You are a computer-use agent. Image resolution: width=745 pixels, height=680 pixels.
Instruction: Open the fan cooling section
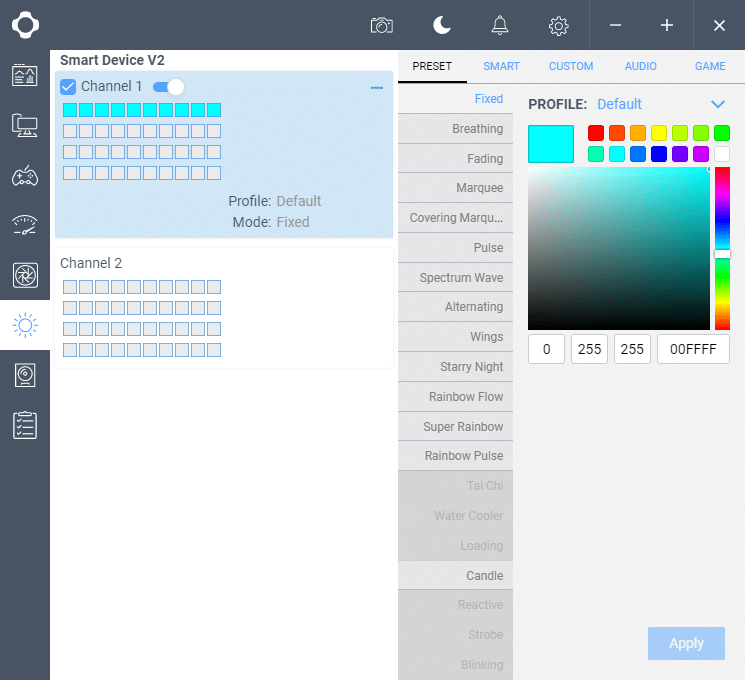[x=25, y=275]
